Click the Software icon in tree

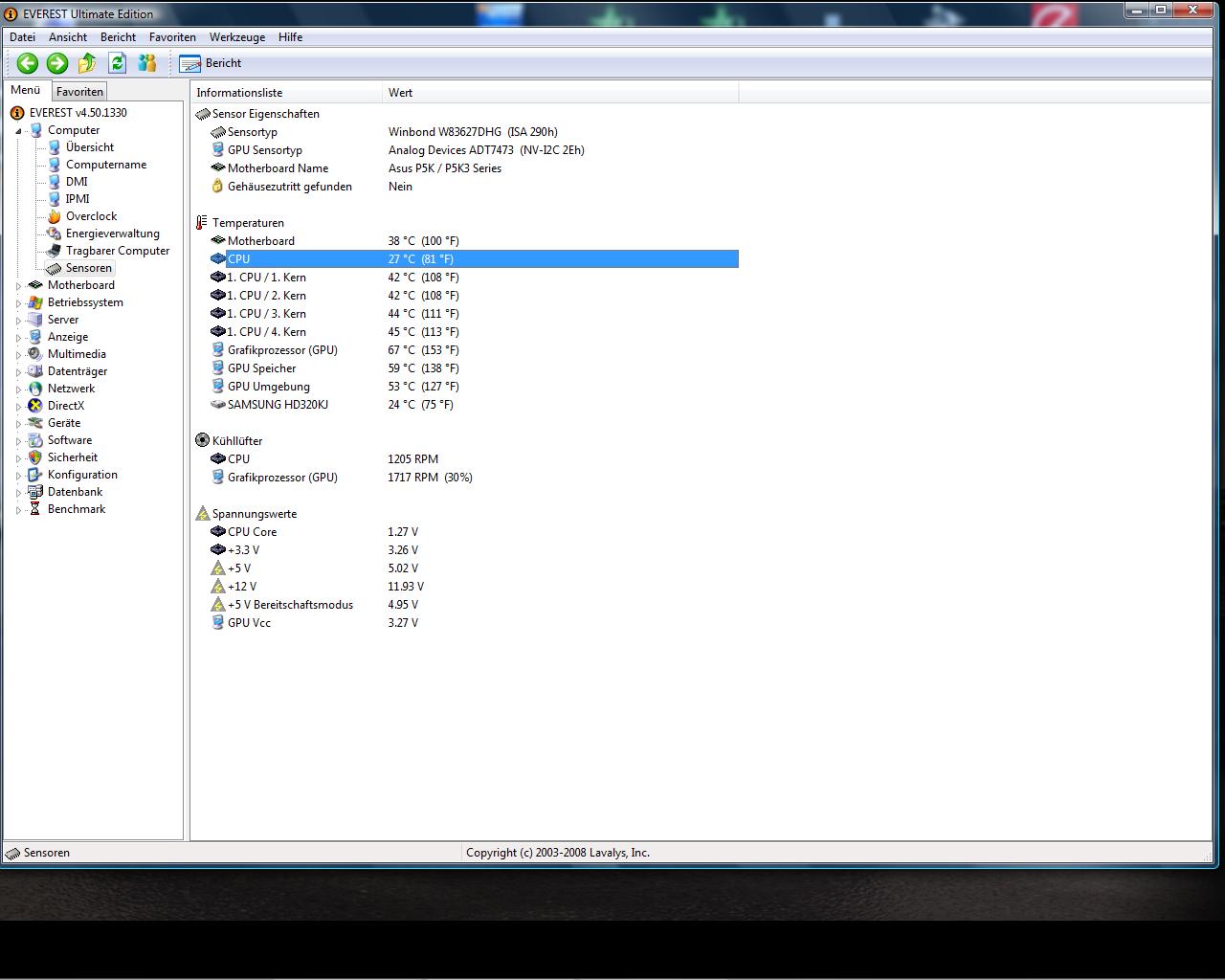(x=35, y=440)
